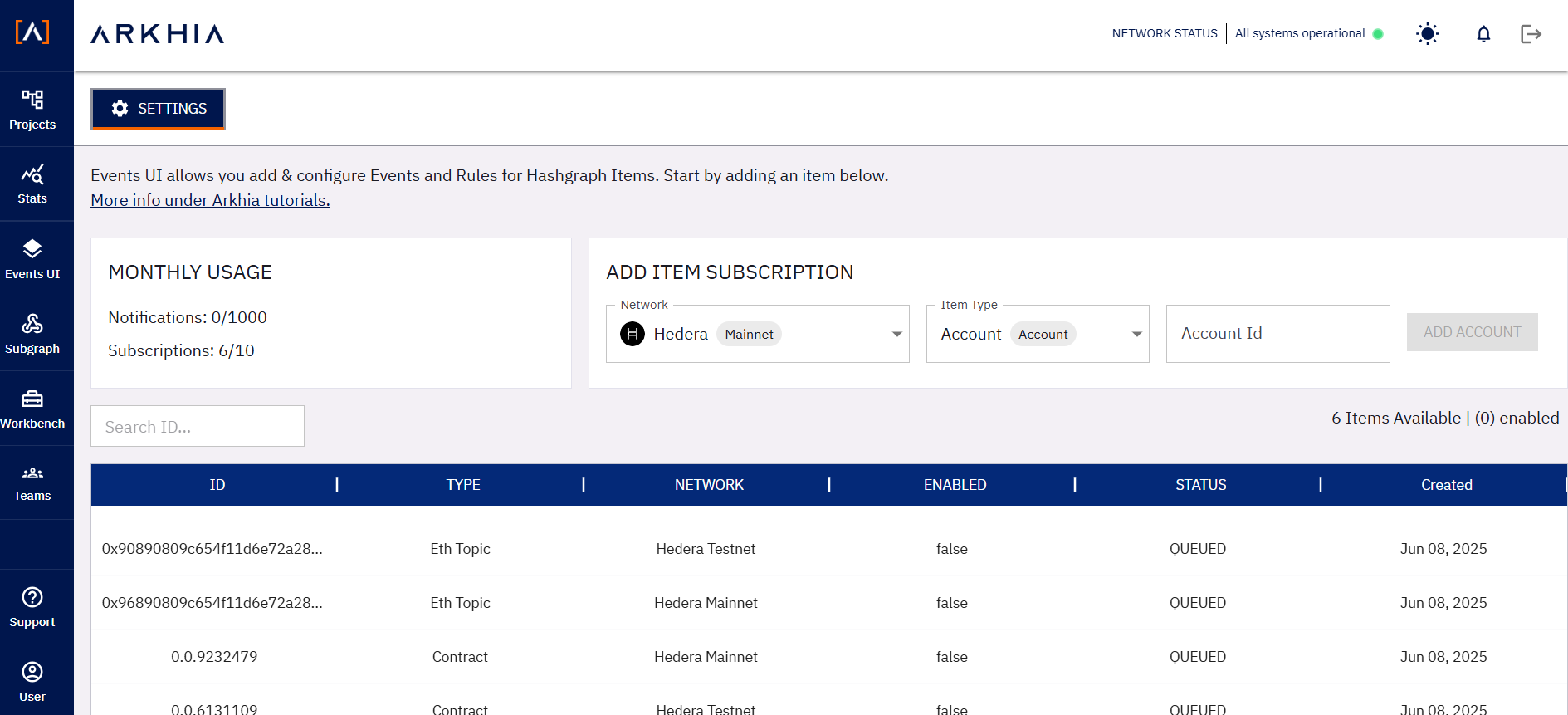This screenshot has height=715, width=1568.
Task: Click the Account chip in Item Type field
Action: pyautogui.click(x=1043, y=334)
